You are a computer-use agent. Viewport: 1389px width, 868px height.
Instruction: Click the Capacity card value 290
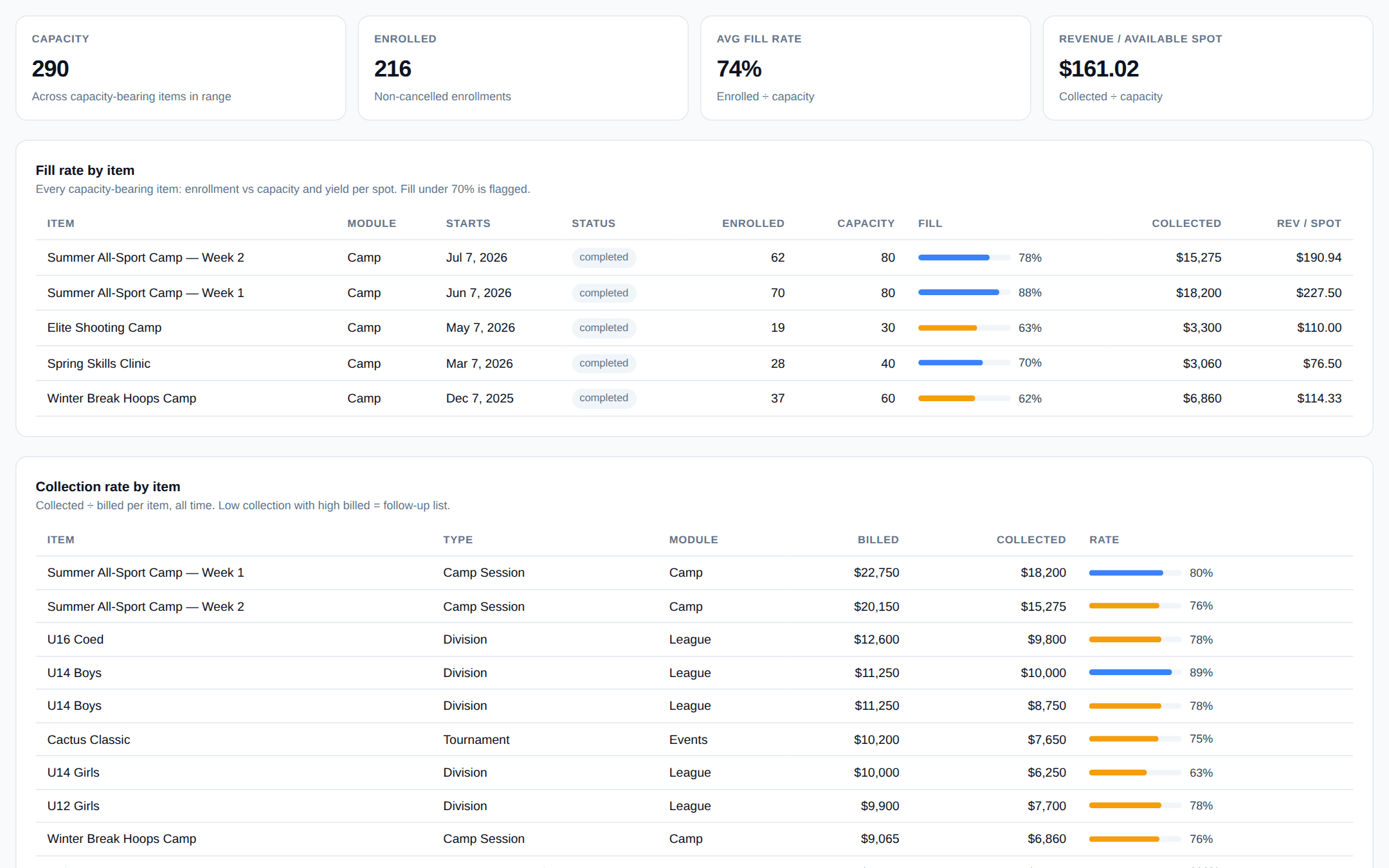coord(50,69)
